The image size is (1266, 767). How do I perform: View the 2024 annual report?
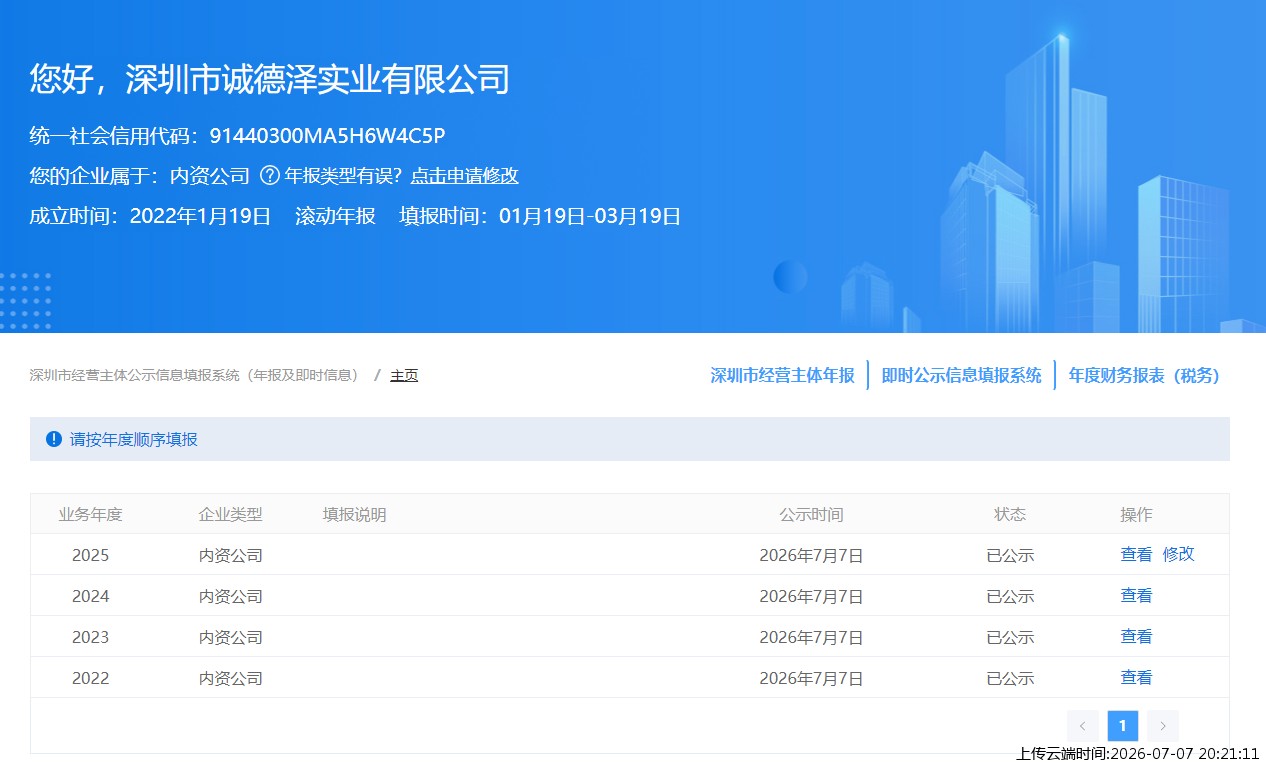[x=1136, y=595]
